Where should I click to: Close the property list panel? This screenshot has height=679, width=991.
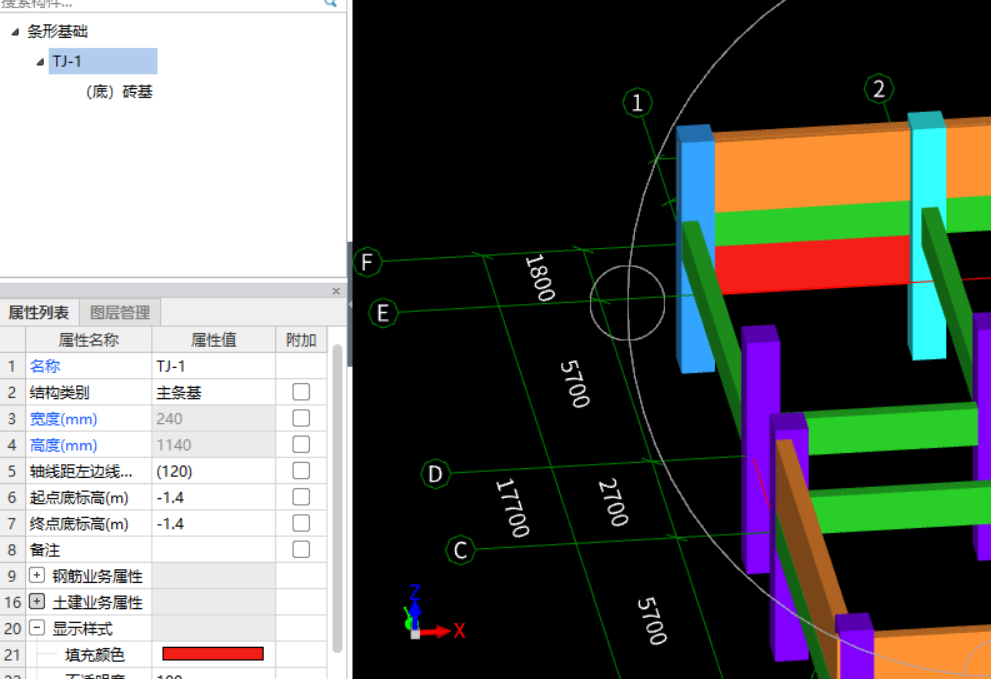(336, 291)
